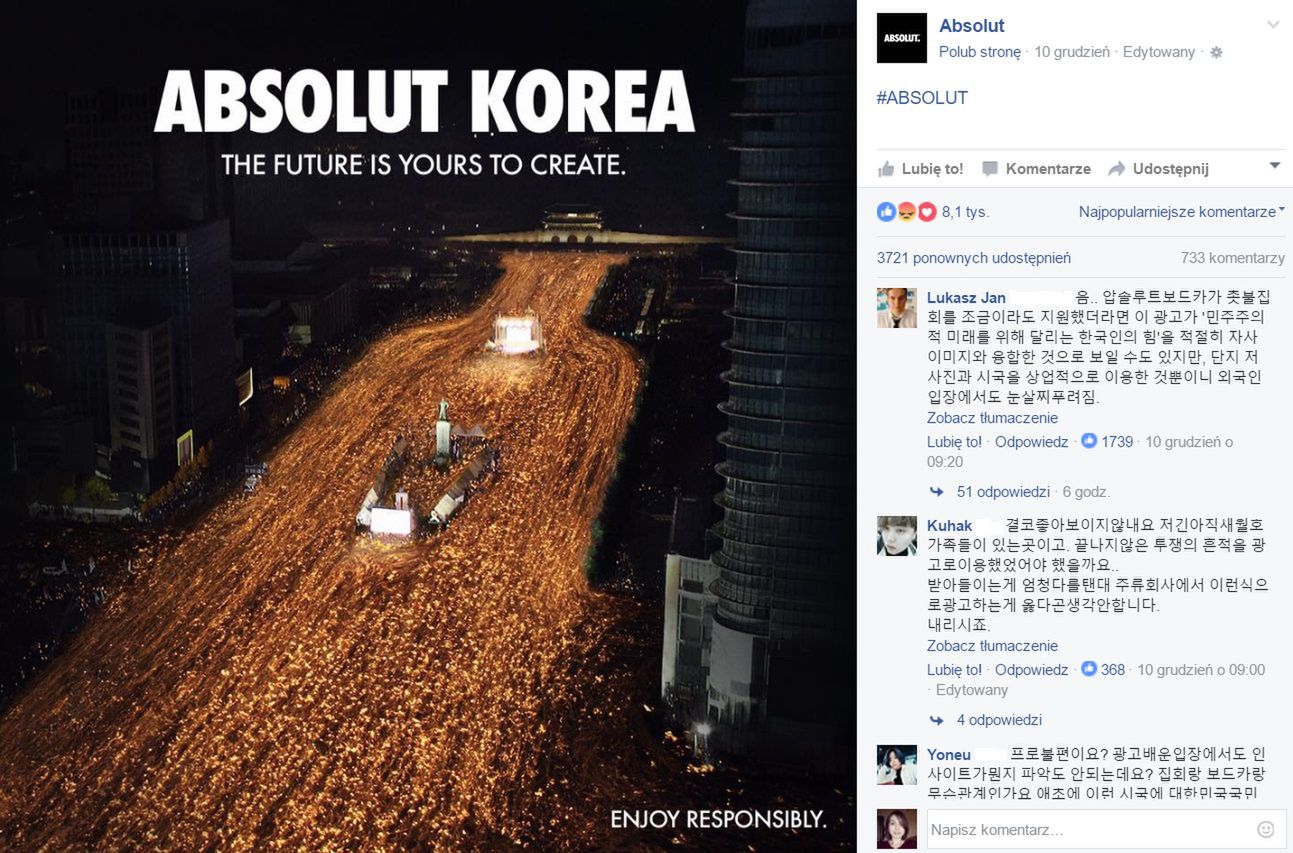Click the Udostępnij share button
Image resolution: width=1293 pixels, height=853 pixels.
click(x=1158, y=169)
